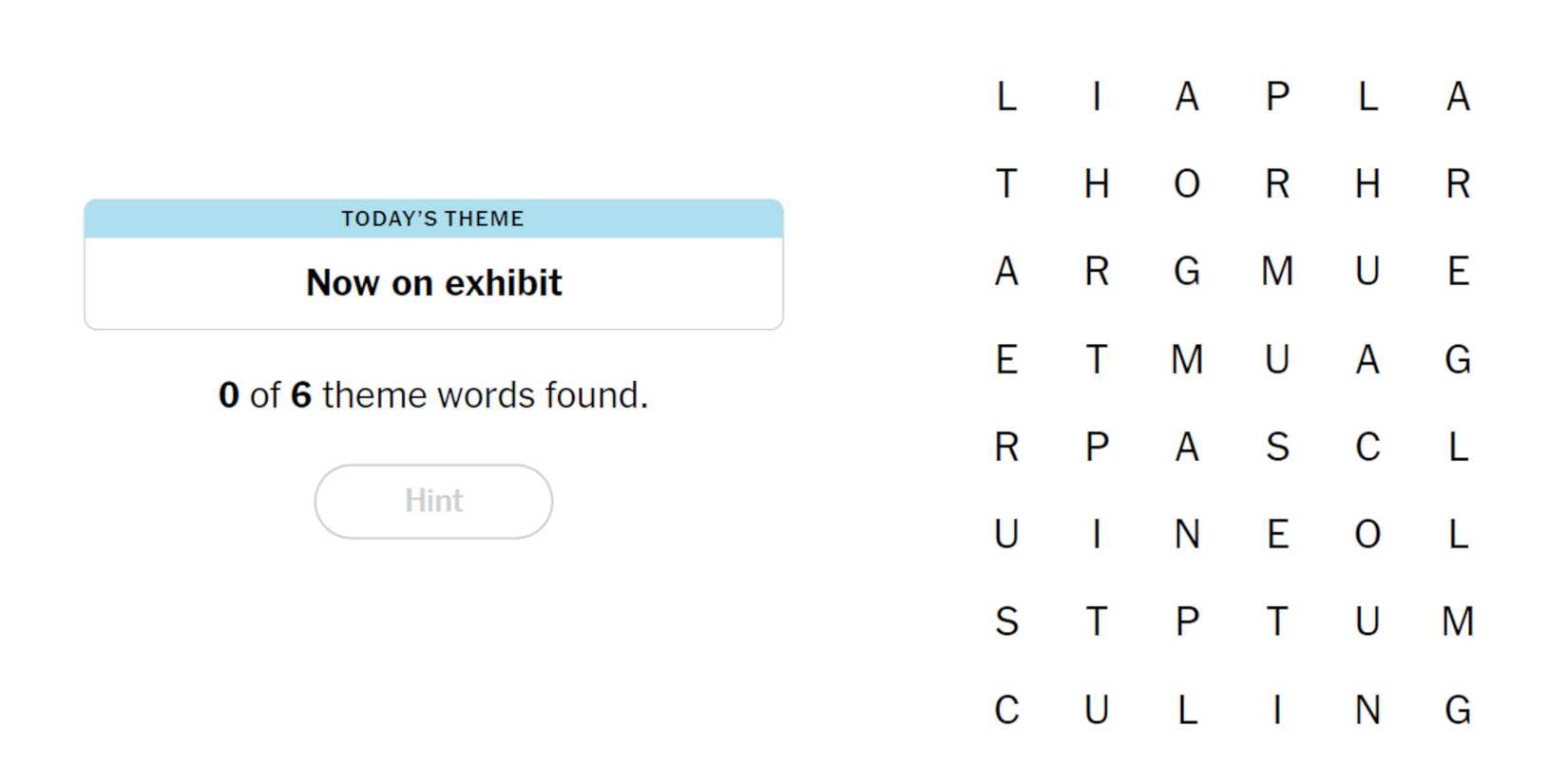Pick letter M in the third row
1568x784 pixels.
coord(1277,272)
